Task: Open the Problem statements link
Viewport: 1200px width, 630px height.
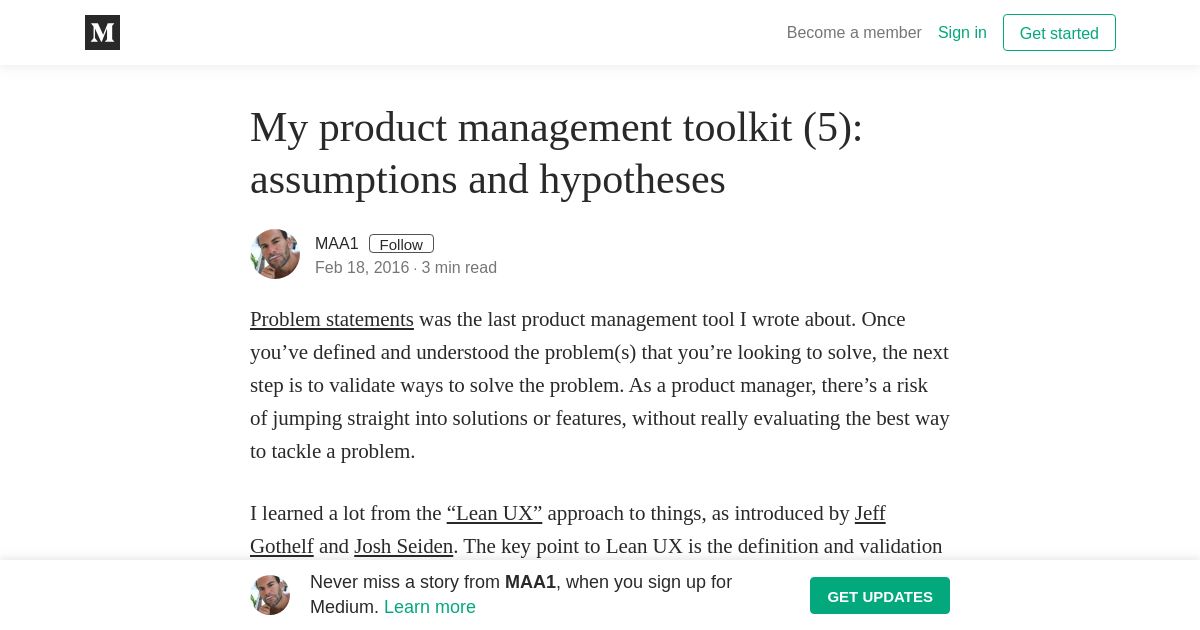Action: coord(332,319)
